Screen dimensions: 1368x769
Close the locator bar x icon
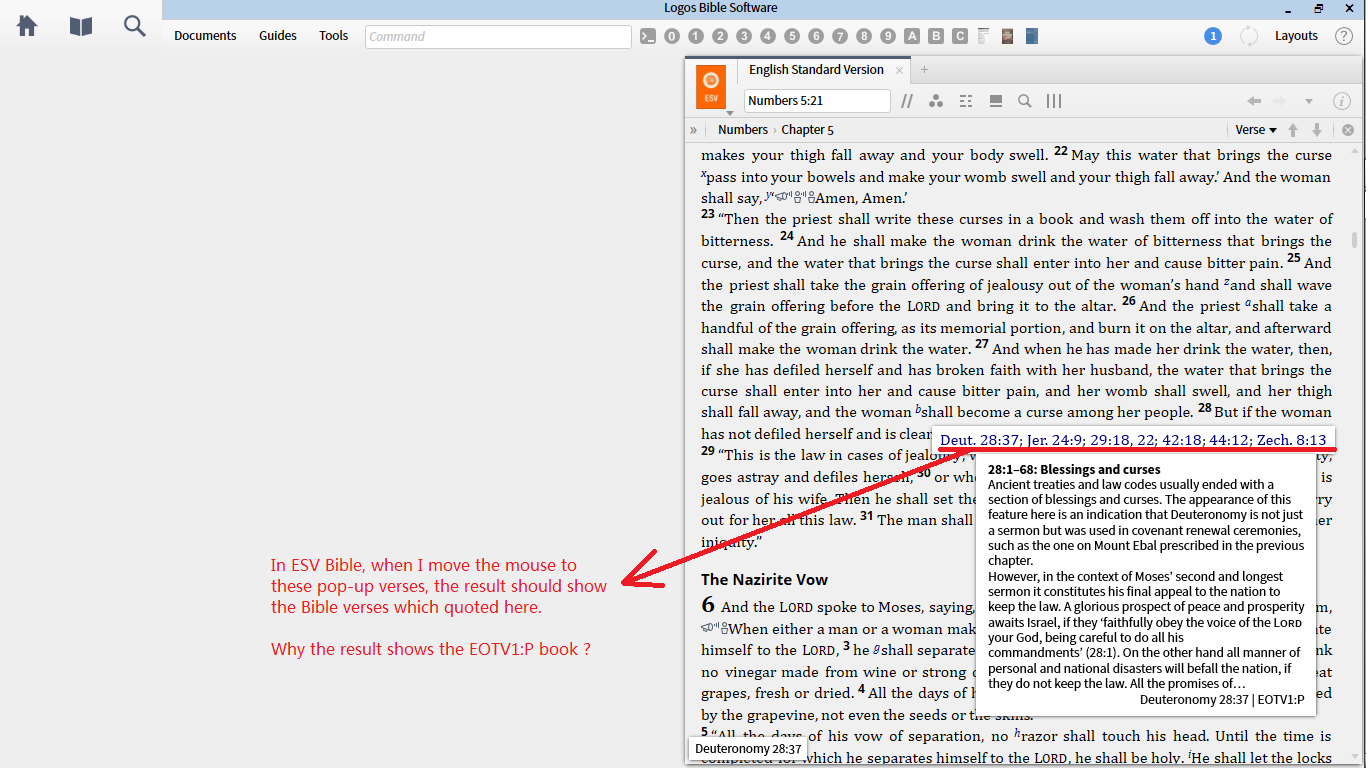tap(1348, 130)
